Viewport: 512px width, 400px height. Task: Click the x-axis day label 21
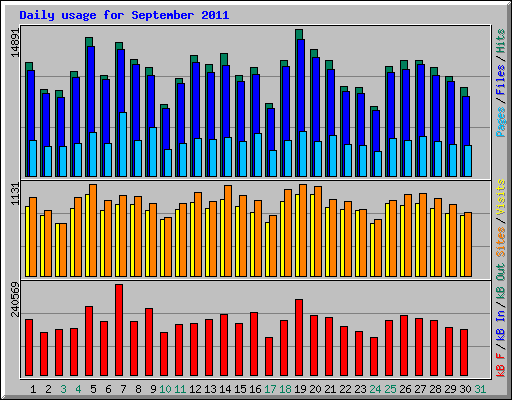point(330,389)
